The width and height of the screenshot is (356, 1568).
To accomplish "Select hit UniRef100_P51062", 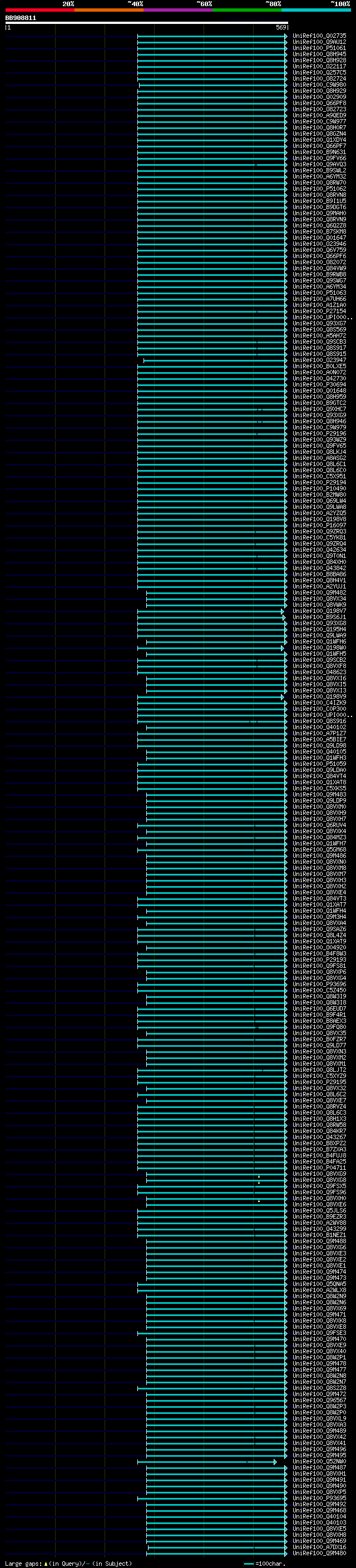I will [319, 189].
